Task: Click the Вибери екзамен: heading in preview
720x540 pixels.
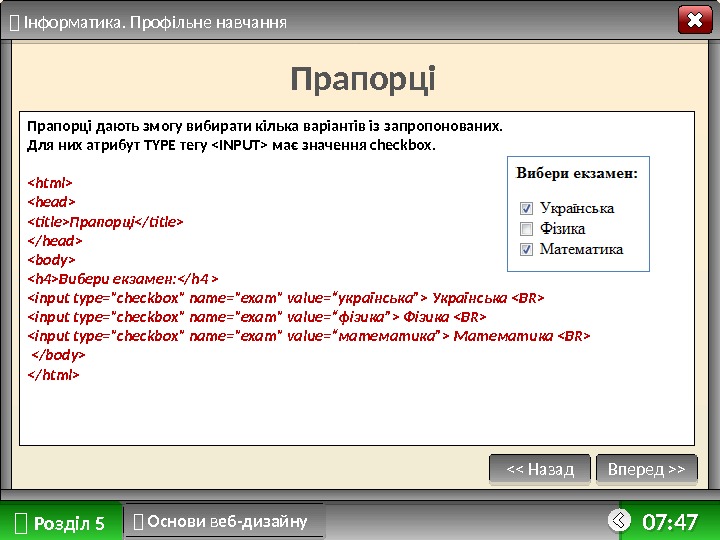Action: [577, 173]
